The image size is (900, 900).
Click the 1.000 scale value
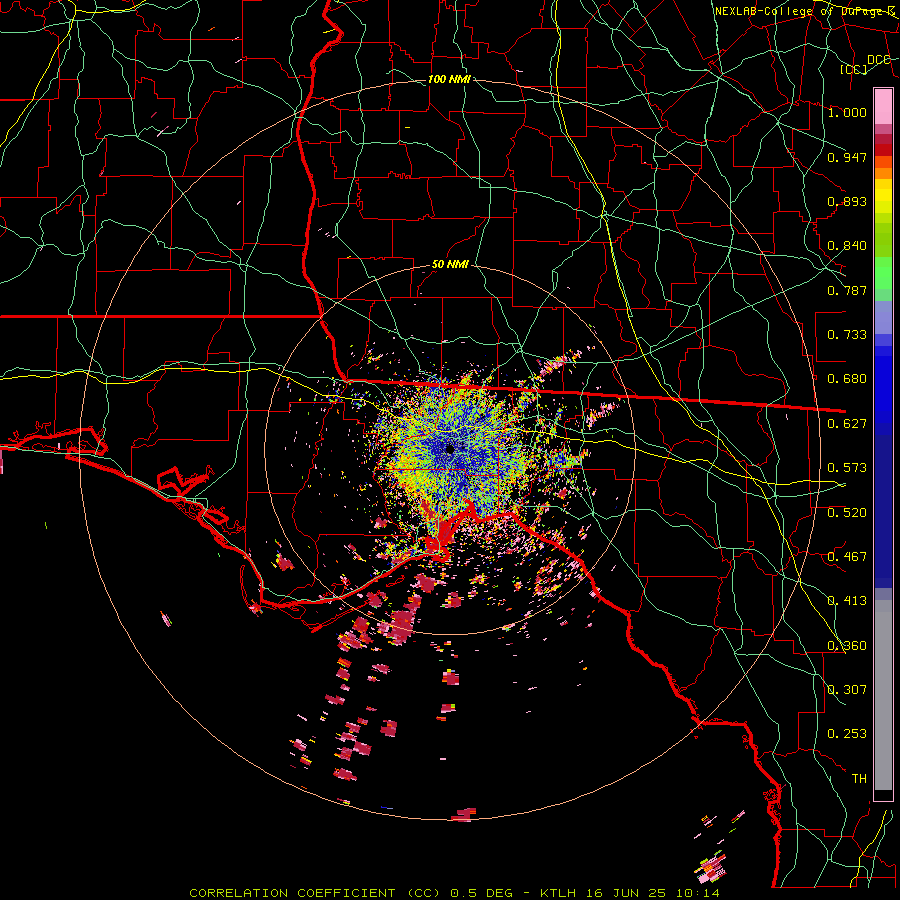tap(847, 112)
